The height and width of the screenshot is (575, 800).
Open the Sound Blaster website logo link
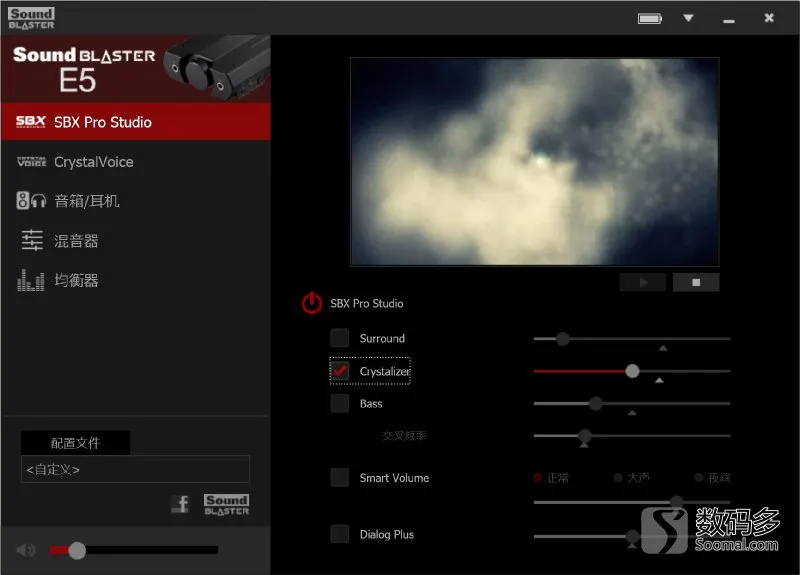click(227, 505)
